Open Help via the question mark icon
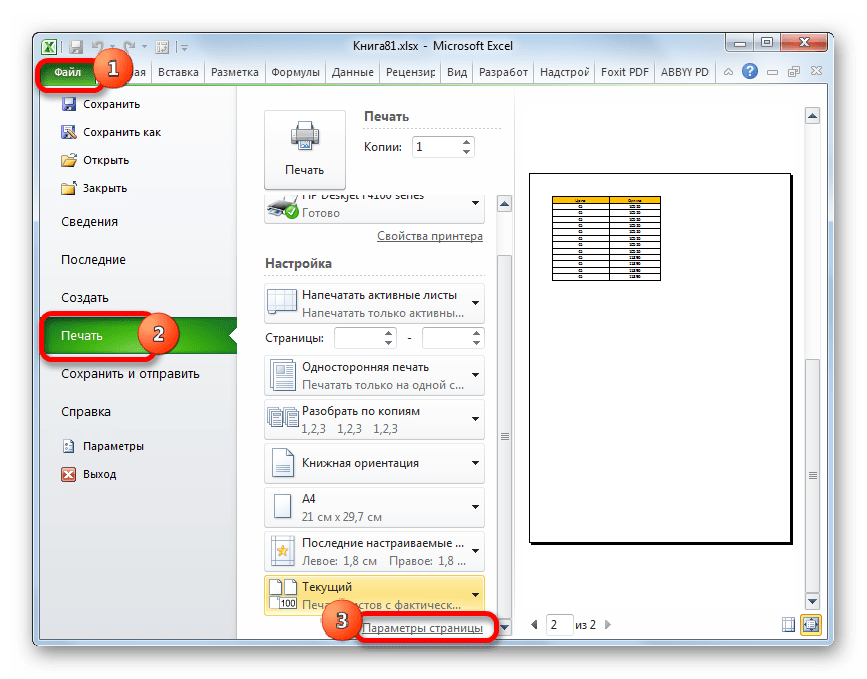 [750, 71]
